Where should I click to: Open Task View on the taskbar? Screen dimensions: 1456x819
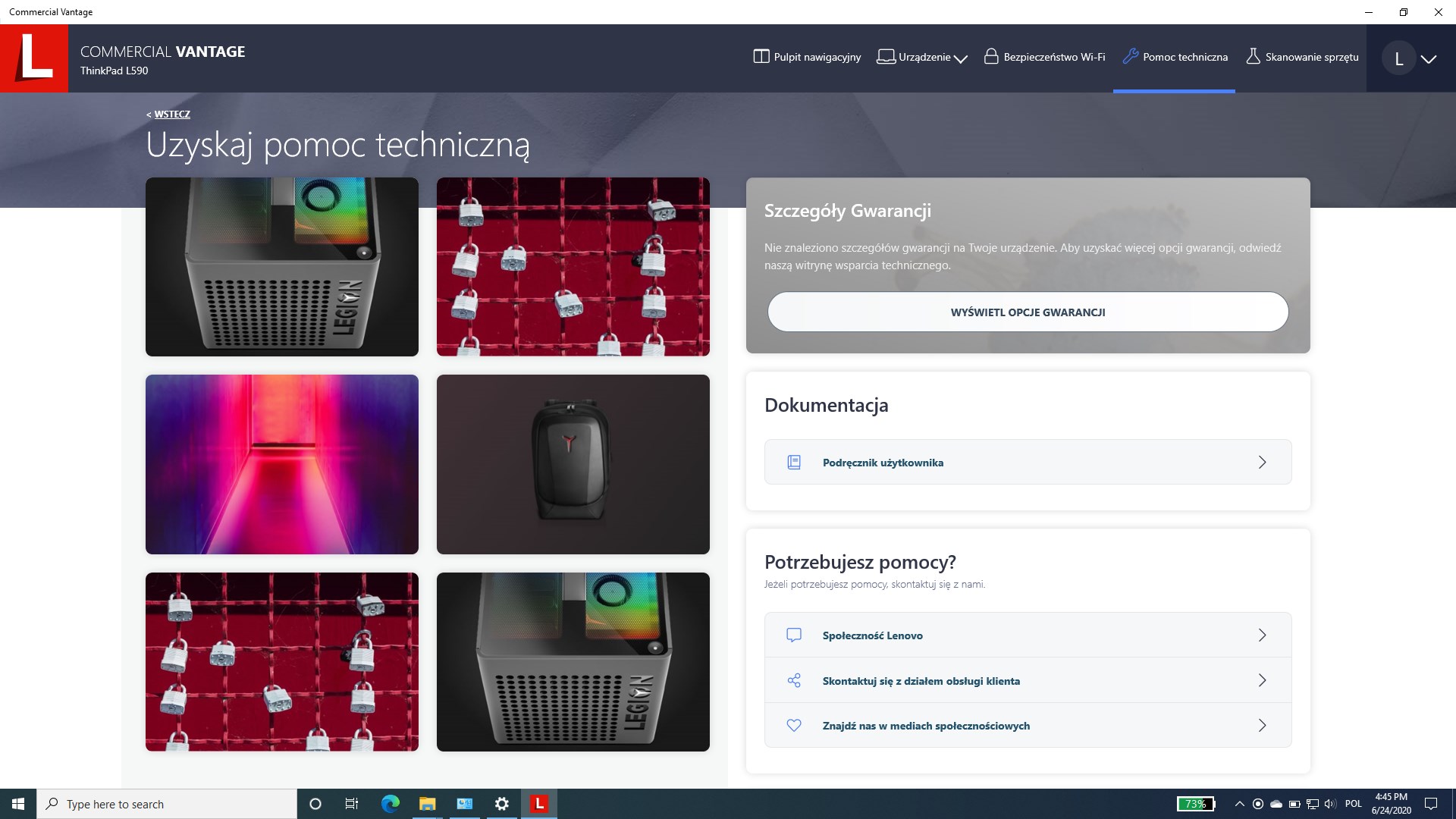point(352,804)
